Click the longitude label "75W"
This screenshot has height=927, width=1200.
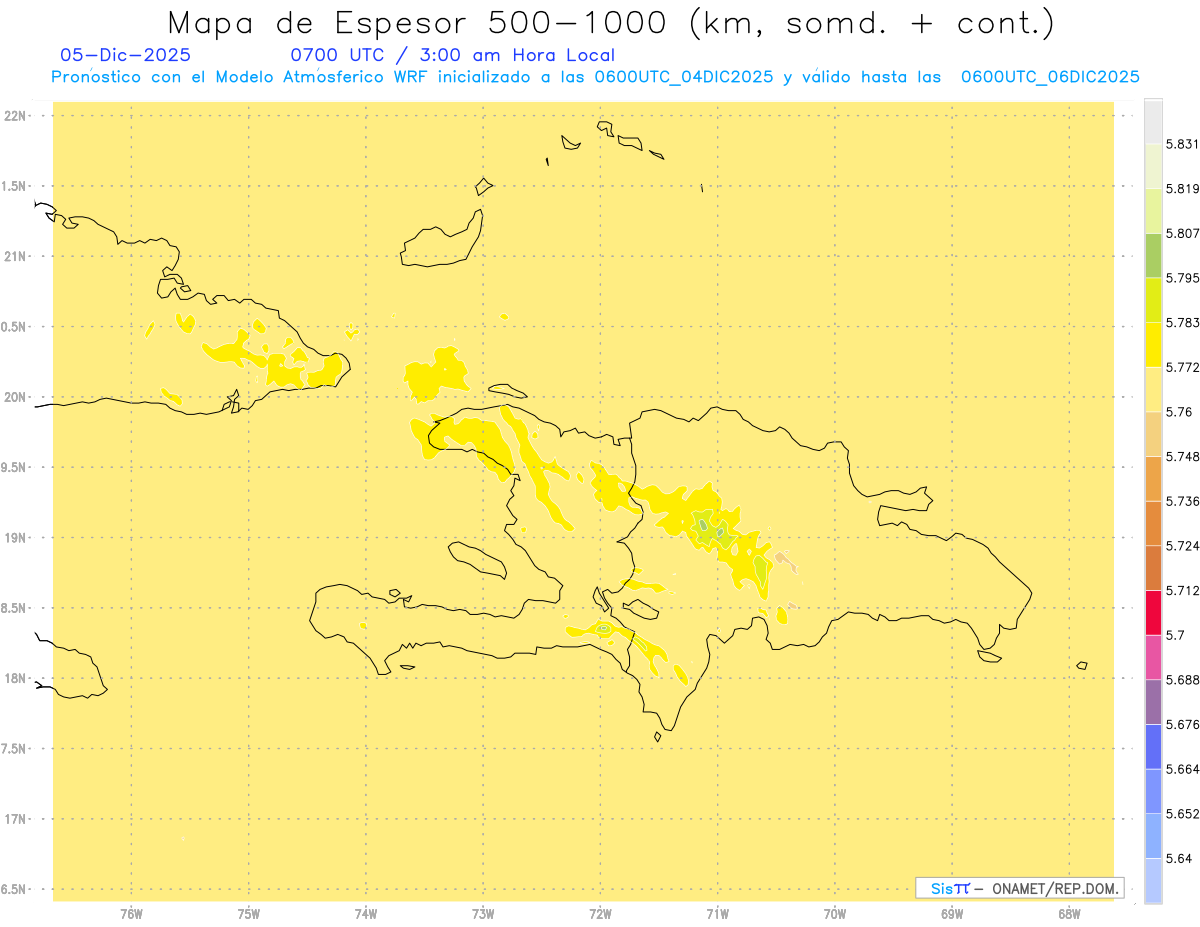click(x=249, y=914)
